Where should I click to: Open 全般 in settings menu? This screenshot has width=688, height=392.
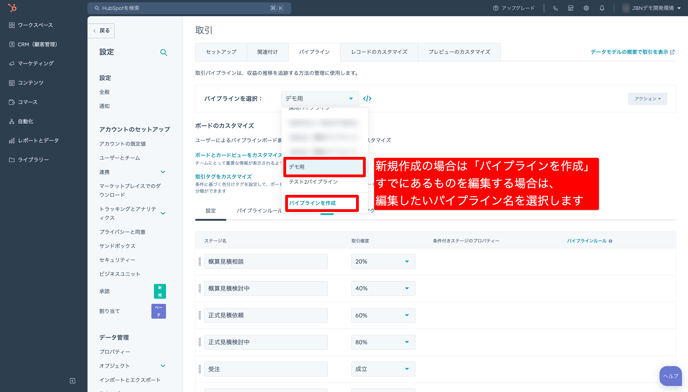[104, 92]
